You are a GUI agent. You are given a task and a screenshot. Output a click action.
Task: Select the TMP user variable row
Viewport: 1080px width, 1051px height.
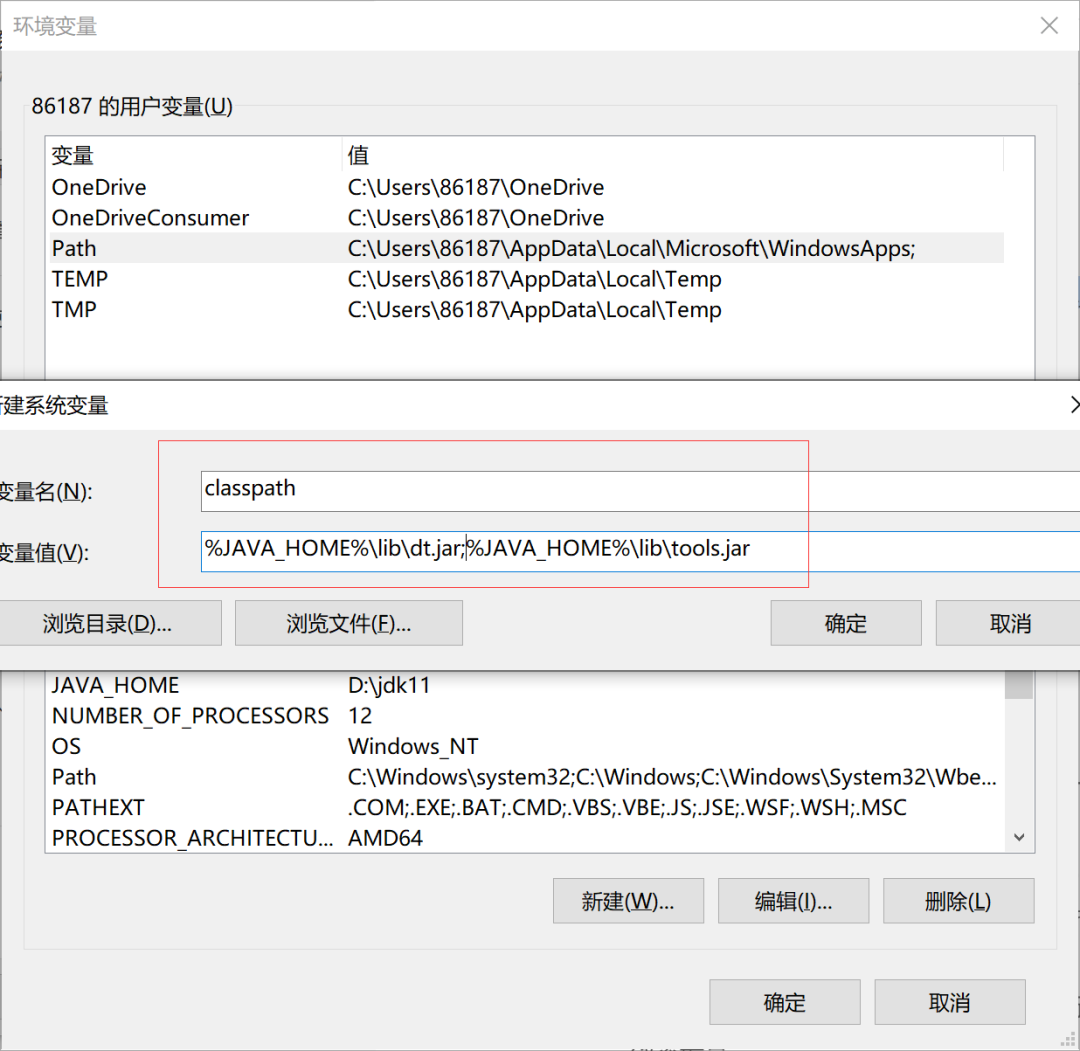tap(525, 309)
